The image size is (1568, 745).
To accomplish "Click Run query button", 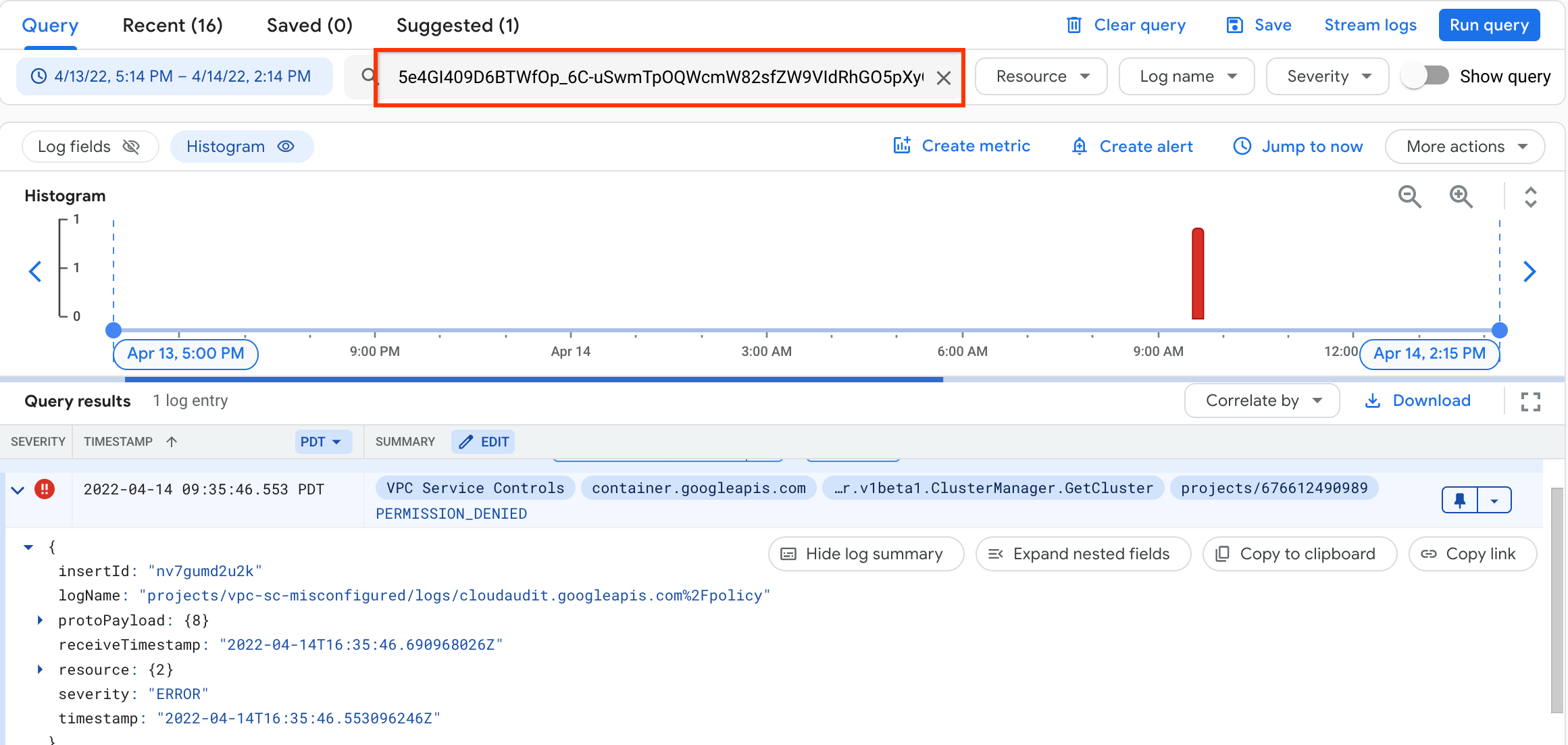I will (1490, 25).
